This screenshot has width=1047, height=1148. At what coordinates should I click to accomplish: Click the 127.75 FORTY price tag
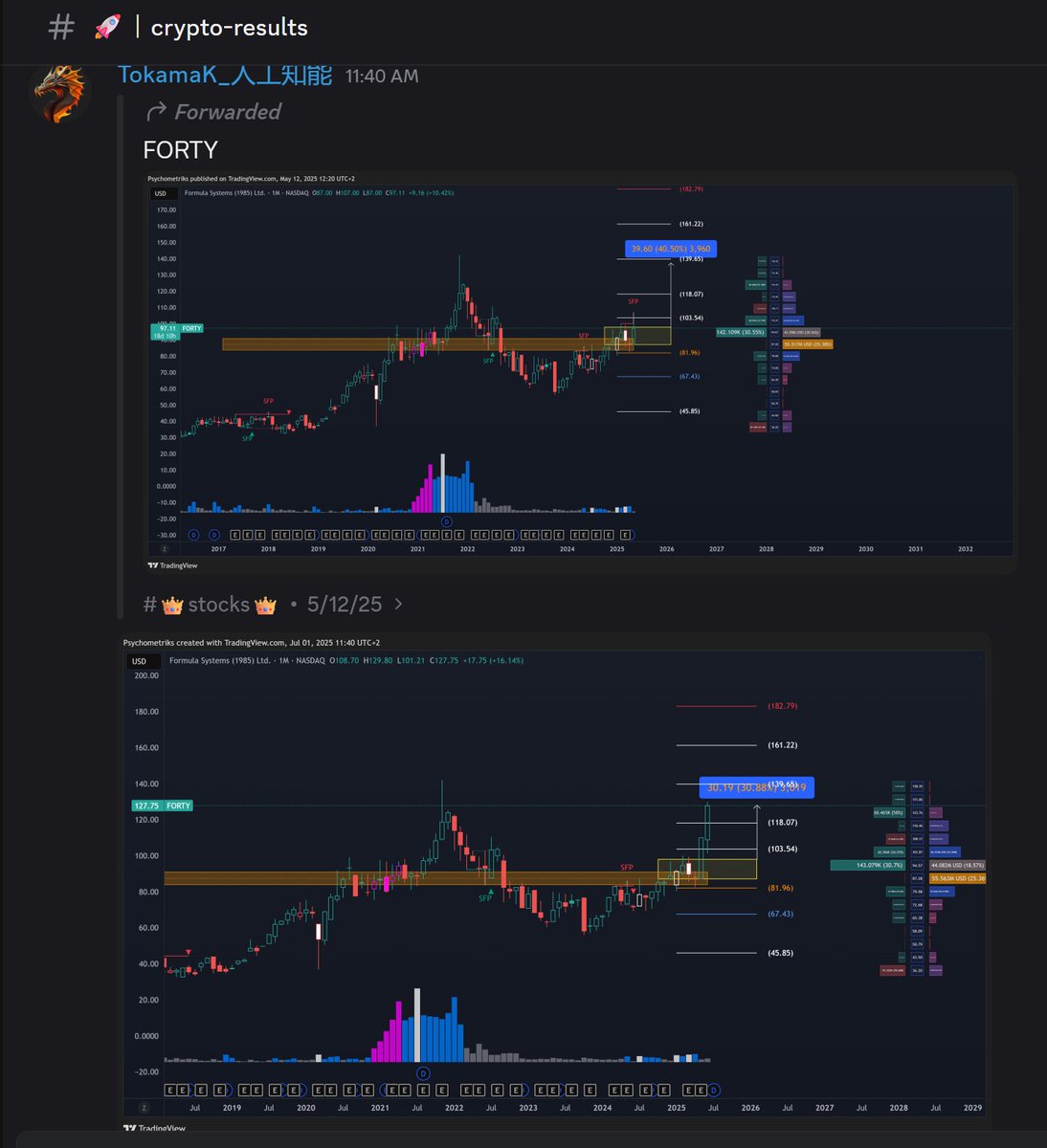pos(163,806)
